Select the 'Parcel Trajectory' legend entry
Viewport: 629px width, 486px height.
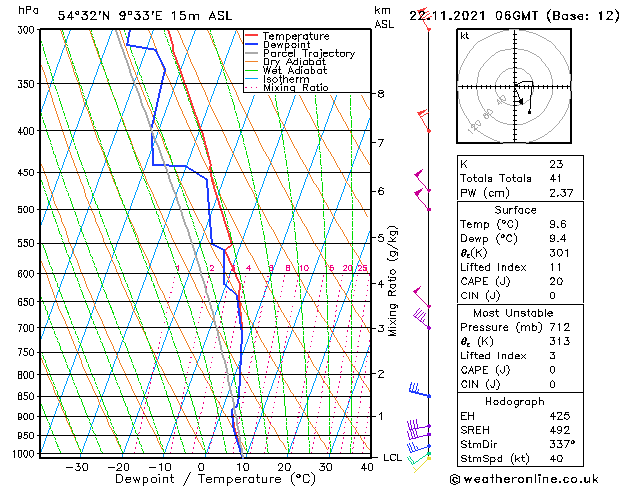tap(309, 53)
